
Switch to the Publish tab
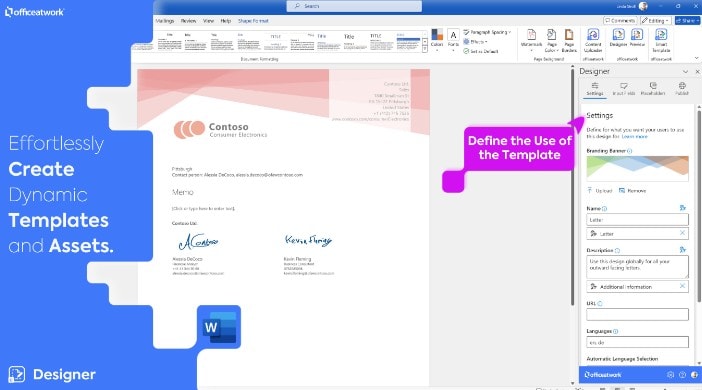682,89
